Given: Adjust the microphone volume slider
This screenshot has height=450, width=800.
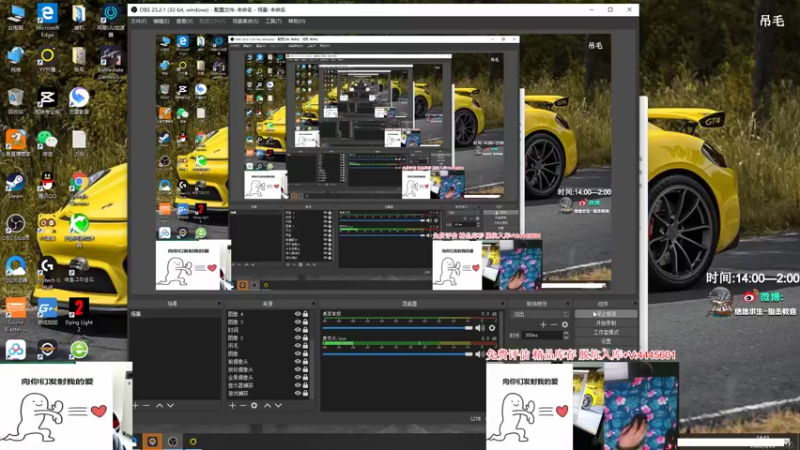Looking at the screenshot, I should (x=397, y=354).
